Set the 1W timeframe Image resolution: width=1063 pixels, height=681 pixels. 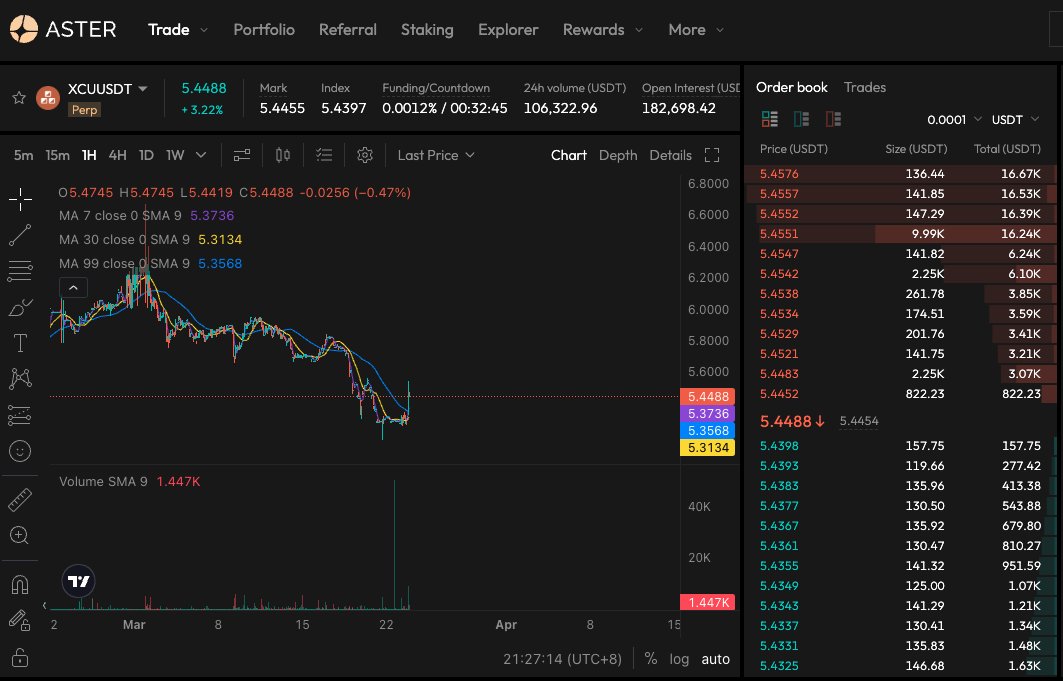pos(176,155)
